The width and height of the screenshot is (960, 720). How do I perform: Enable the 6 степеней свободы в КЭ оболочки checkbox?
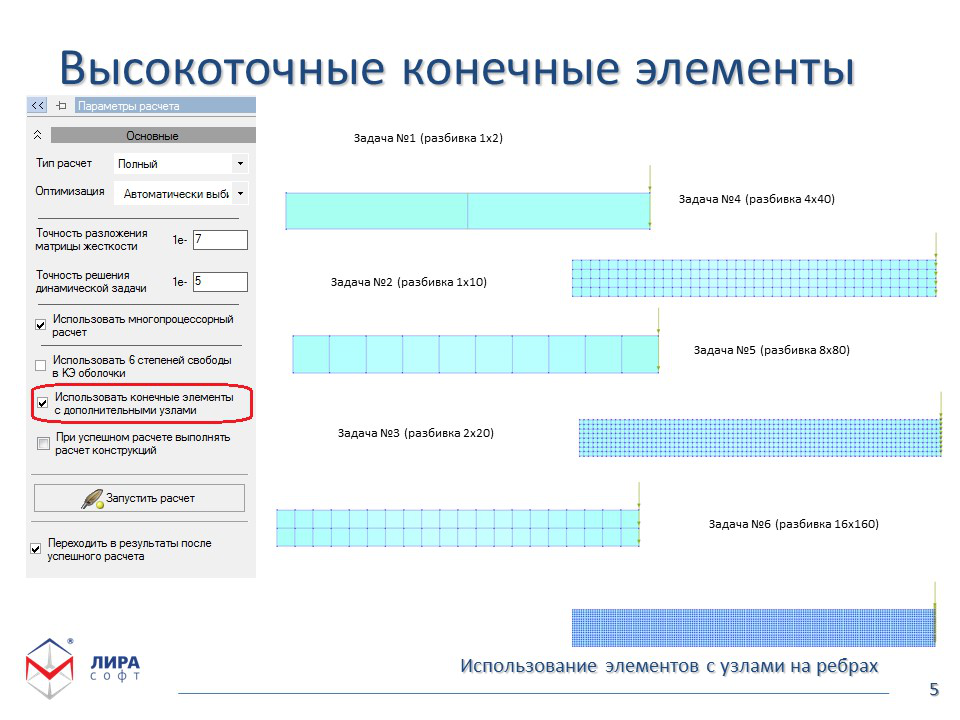(x=40, y=366)
